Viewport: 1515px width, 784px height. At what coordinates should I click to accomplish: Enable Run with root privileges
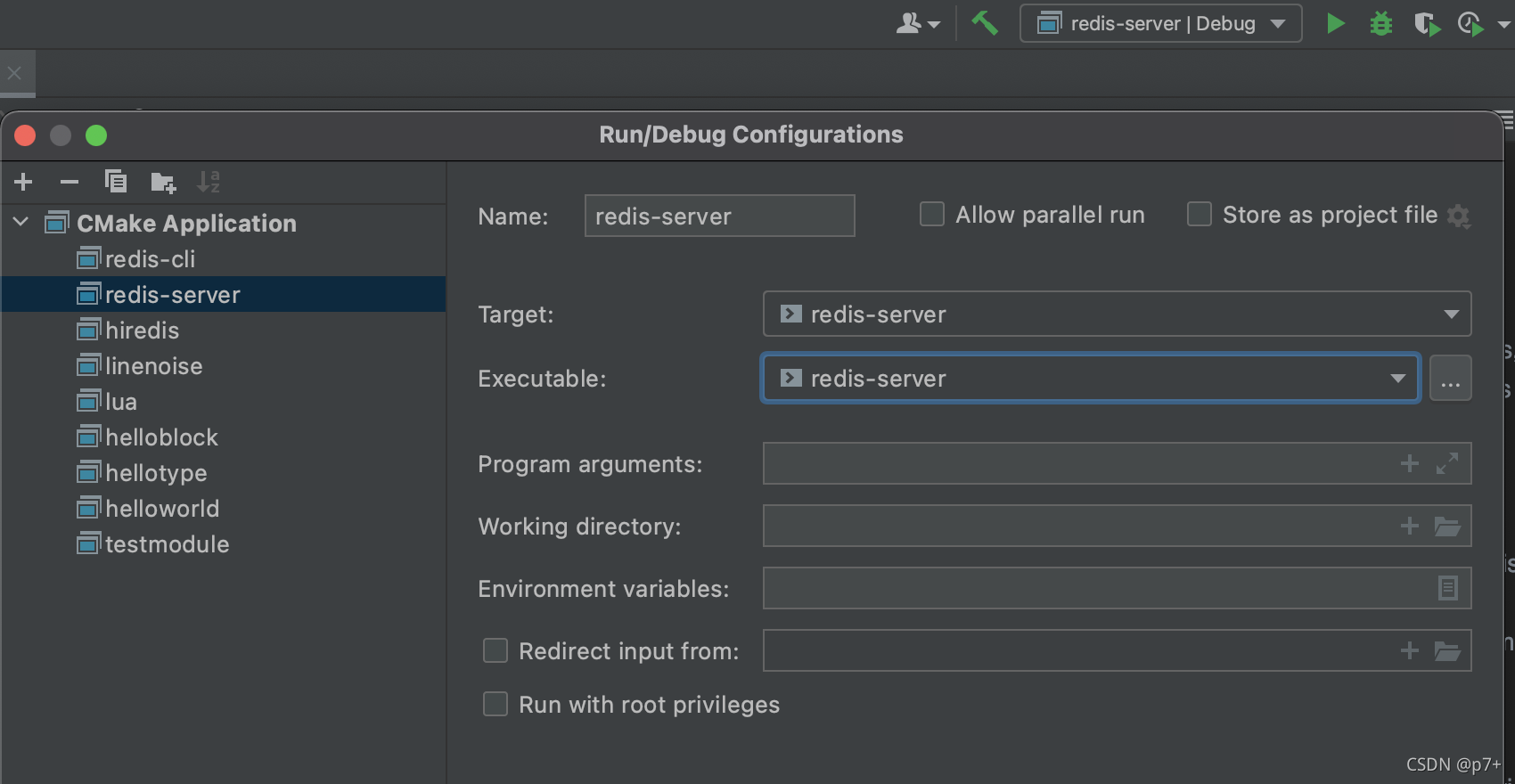[495, 705]
